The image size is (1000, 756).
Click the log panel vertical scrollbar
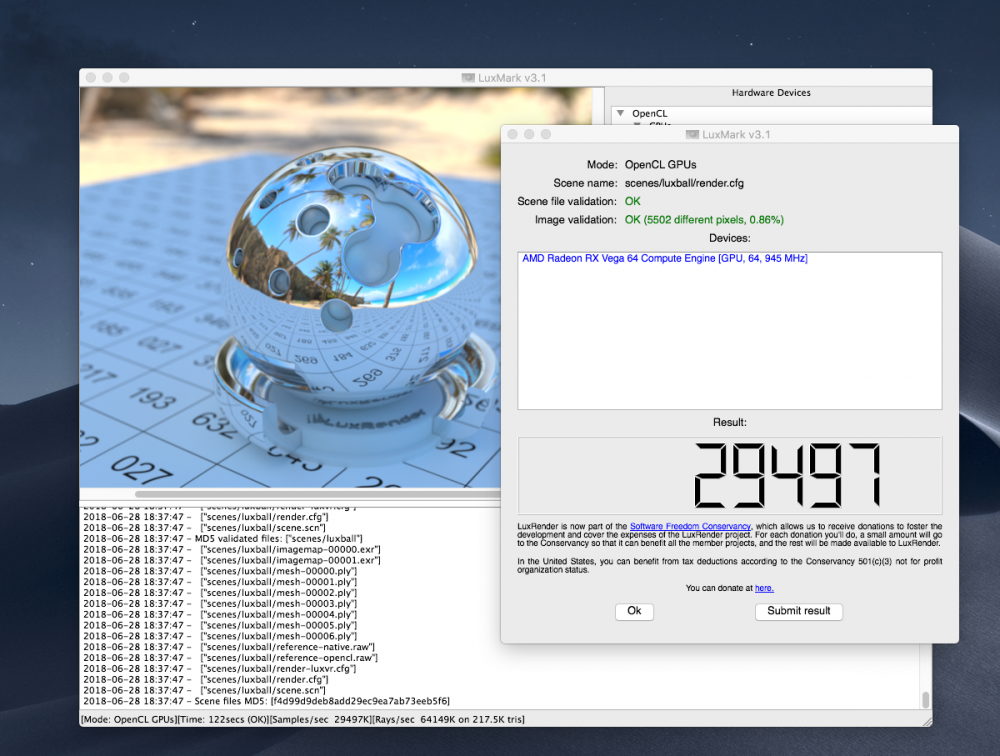click(x=925, y=700)
